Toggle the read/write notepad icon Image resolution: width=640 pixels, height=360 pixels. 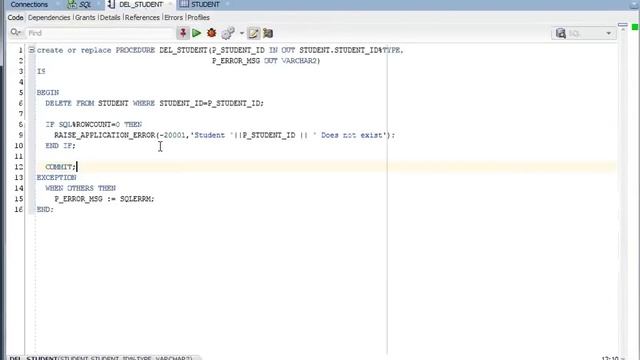pyautogui.click(x=253, y=33)
